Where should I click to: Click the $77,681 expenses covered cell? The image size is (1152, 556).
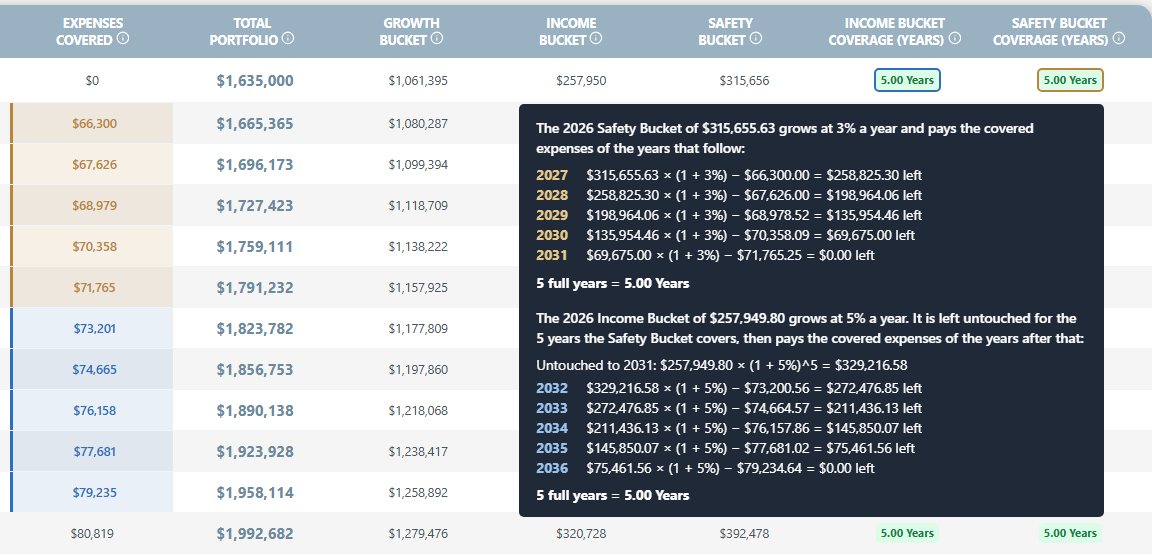(94, 452)
